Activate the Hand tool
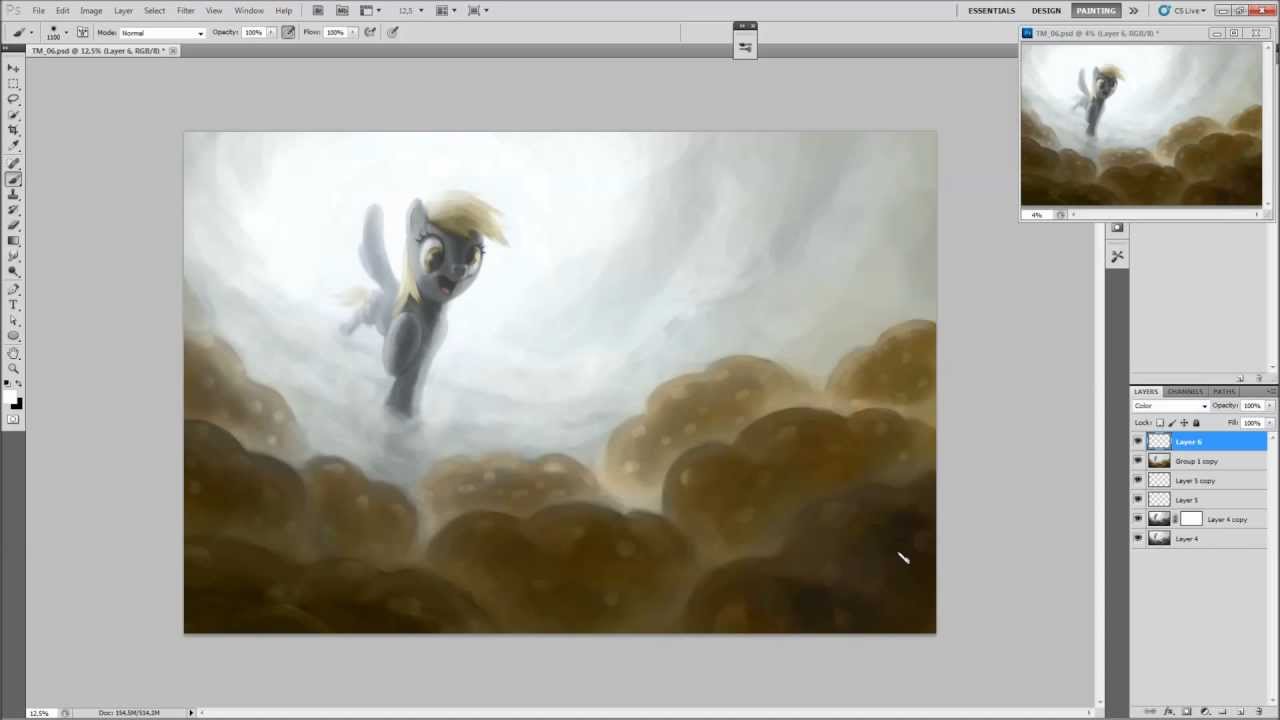Screen dimensions: 1280x720 [x=13, y=353]
